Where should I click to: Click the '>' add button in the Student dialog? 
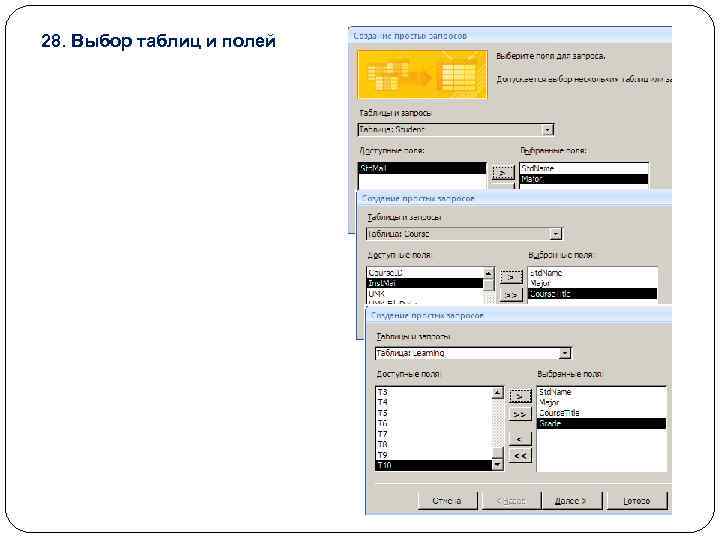pos(503,173)
